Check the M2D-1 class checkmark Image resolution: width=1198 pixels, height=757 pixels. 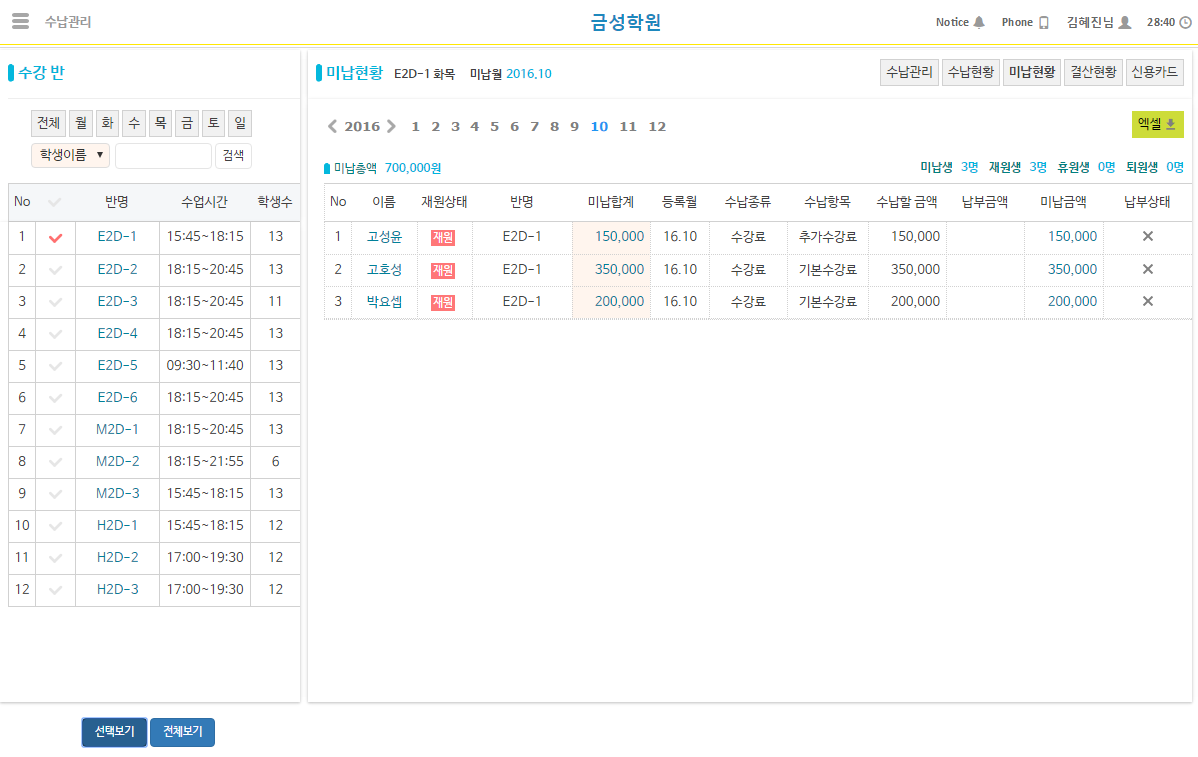[55, 430]
